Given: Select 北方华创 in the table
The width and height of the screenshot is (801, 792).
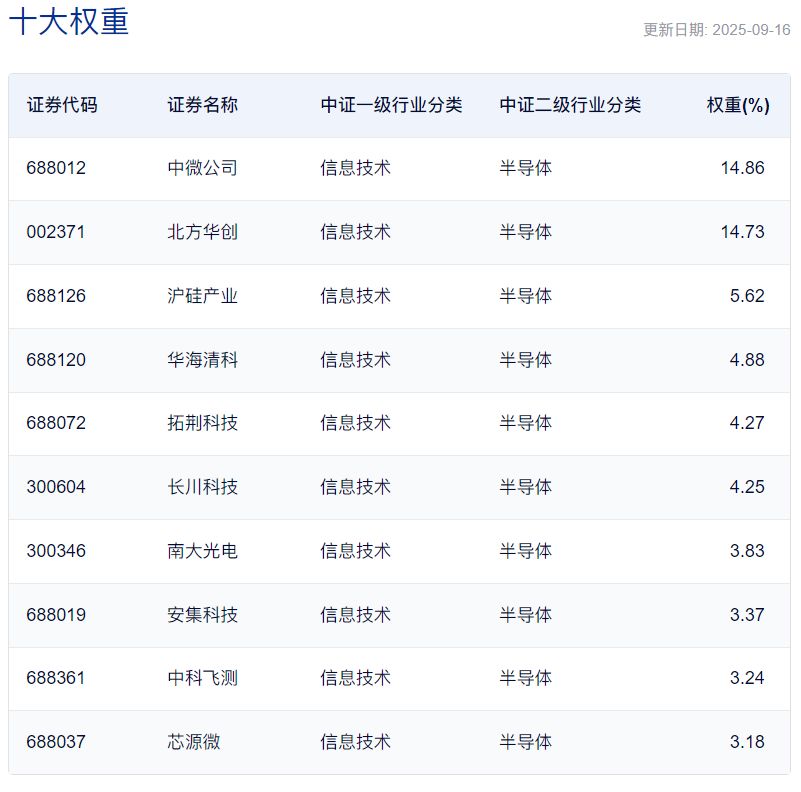Looking at the screenshot, I should pyautogui.click(x=203, y=232).
